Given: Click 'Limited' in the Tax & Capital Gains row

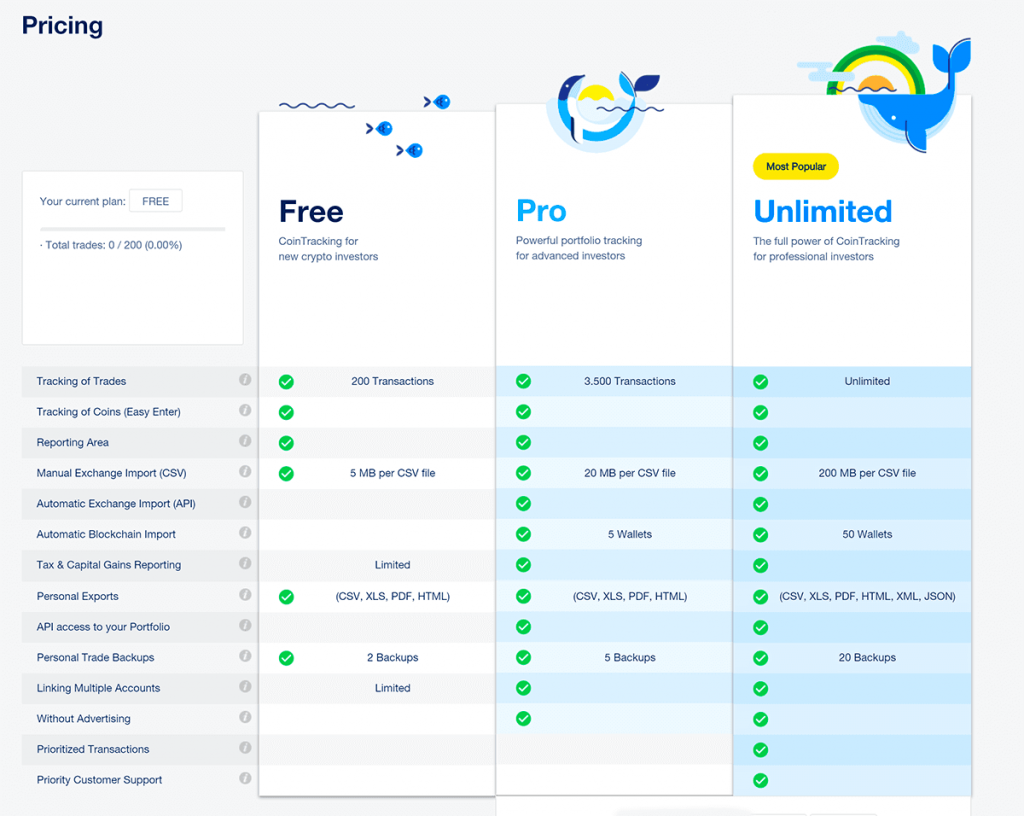Looking at the screenshot, I should pos(392,565).
